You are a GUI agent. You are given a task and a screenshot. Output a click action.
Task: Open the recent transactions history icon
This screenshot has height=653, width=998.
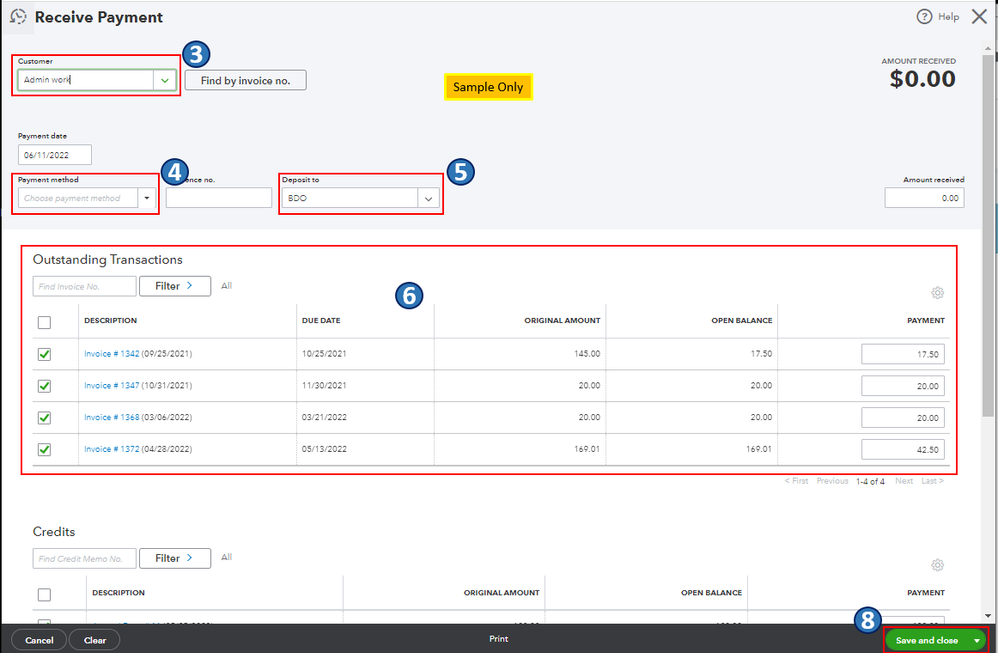pyautogui.click(x=18, y=17)
